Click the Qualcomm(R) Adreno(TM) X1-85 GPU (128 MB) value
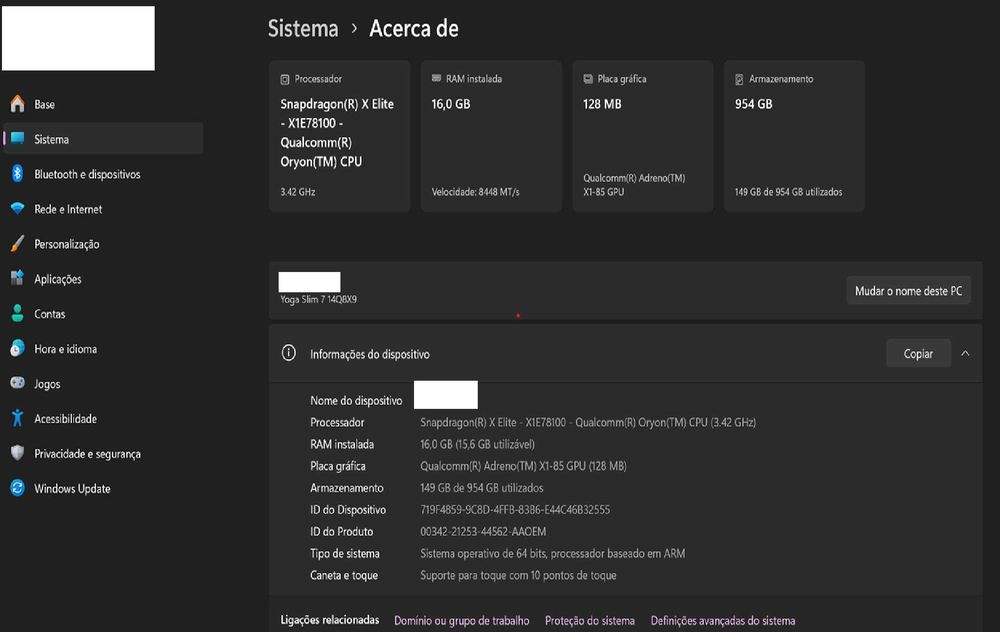Viewport: 1000px width, 632px height. [x=523, y=466]
